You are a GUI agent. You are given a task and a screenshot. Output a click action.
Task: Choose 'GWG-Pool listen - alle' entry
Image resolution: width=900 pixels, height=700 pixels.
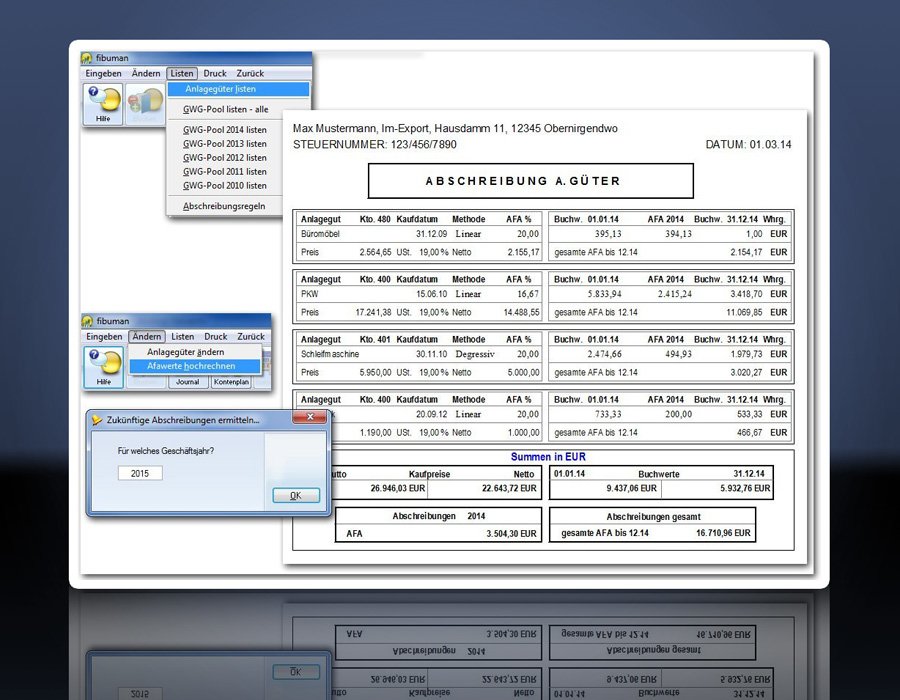225,109
